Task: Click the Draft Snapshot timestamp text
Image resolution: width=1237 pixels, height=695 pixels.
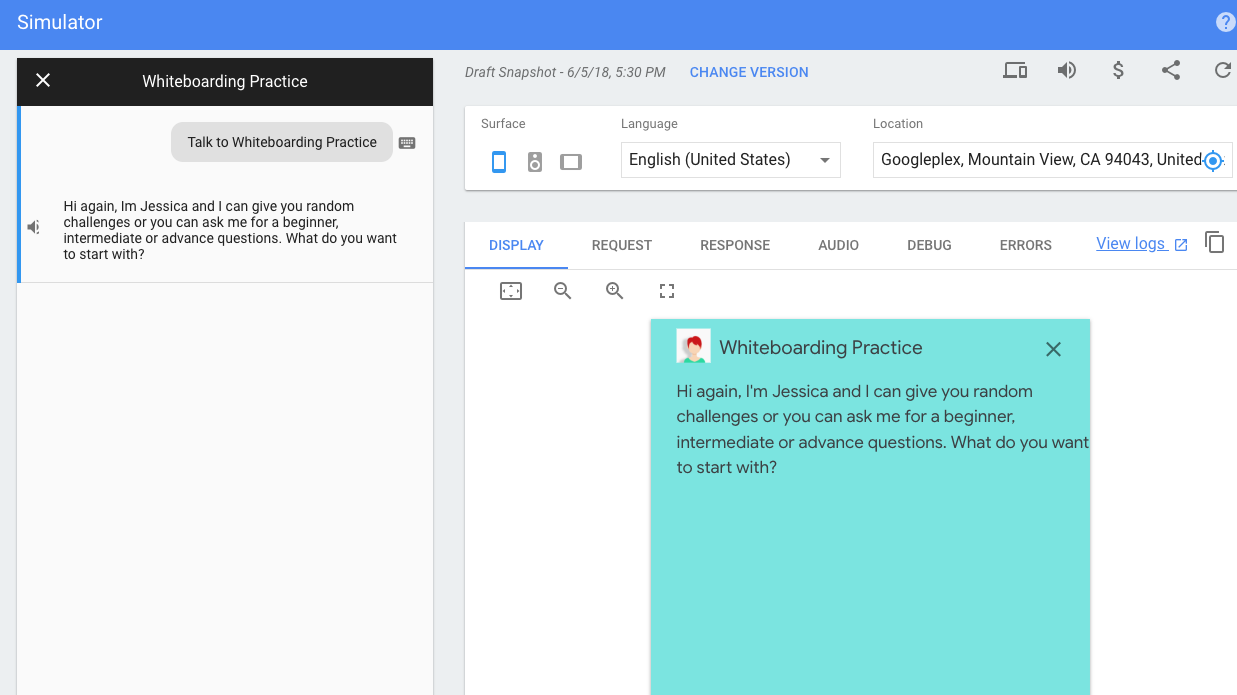Action: (x=565, y=72)
